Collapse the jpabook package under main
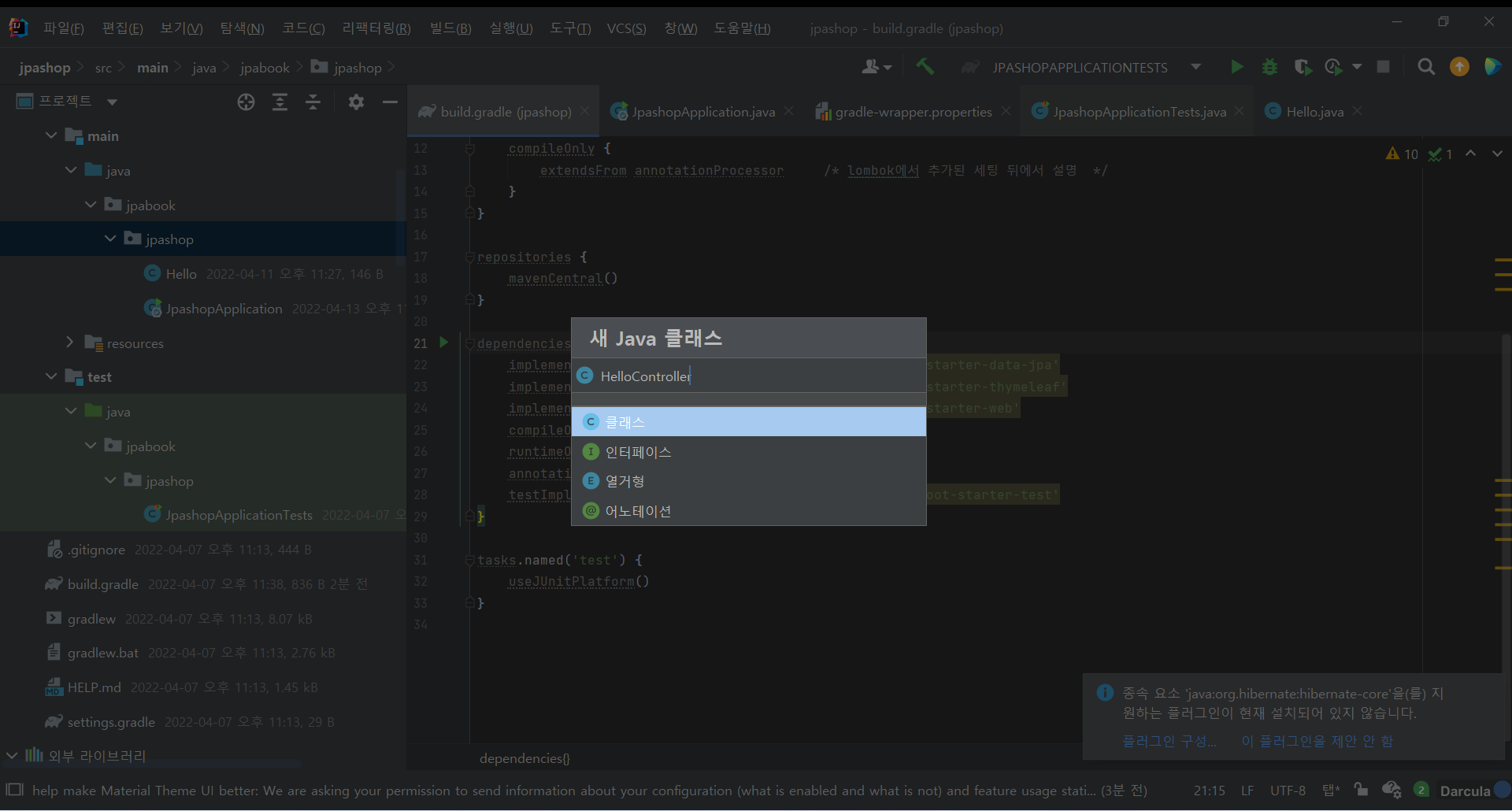 click(x=91, y=205)
